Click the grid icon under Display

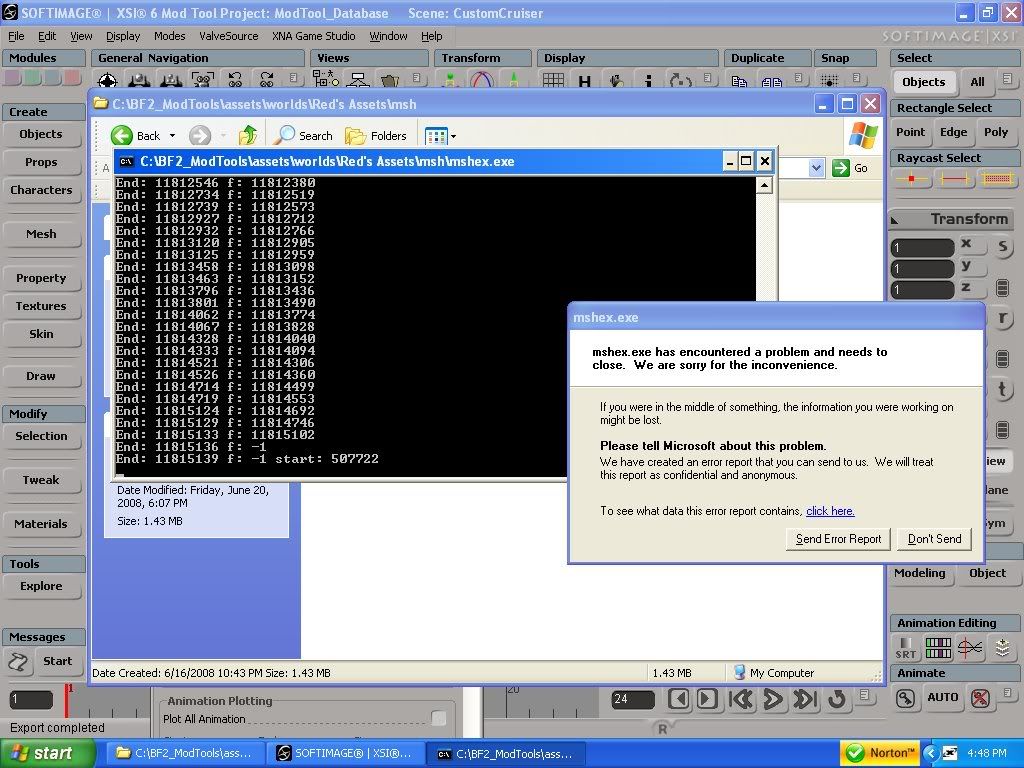[x=553, y=80]
